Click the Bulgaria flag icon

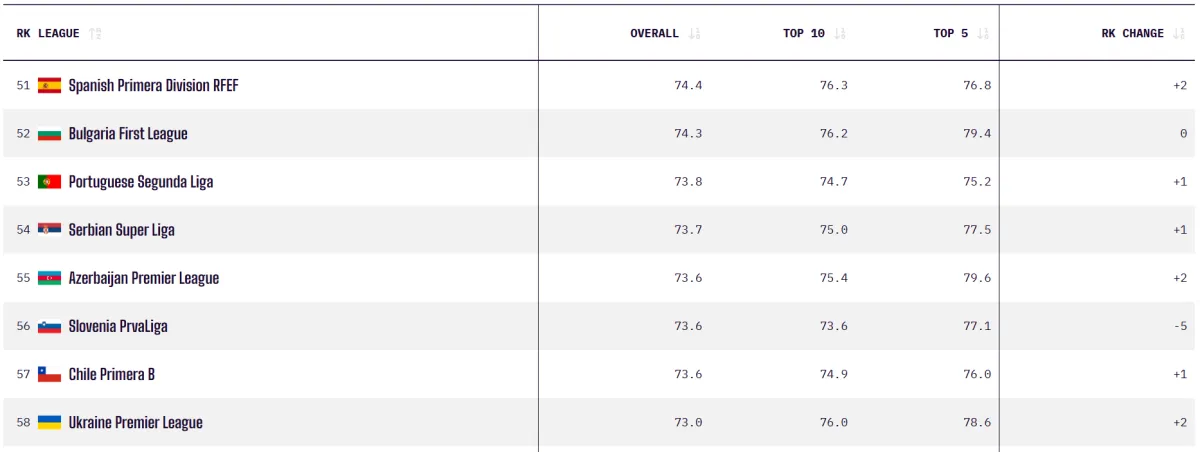[50, 134]
